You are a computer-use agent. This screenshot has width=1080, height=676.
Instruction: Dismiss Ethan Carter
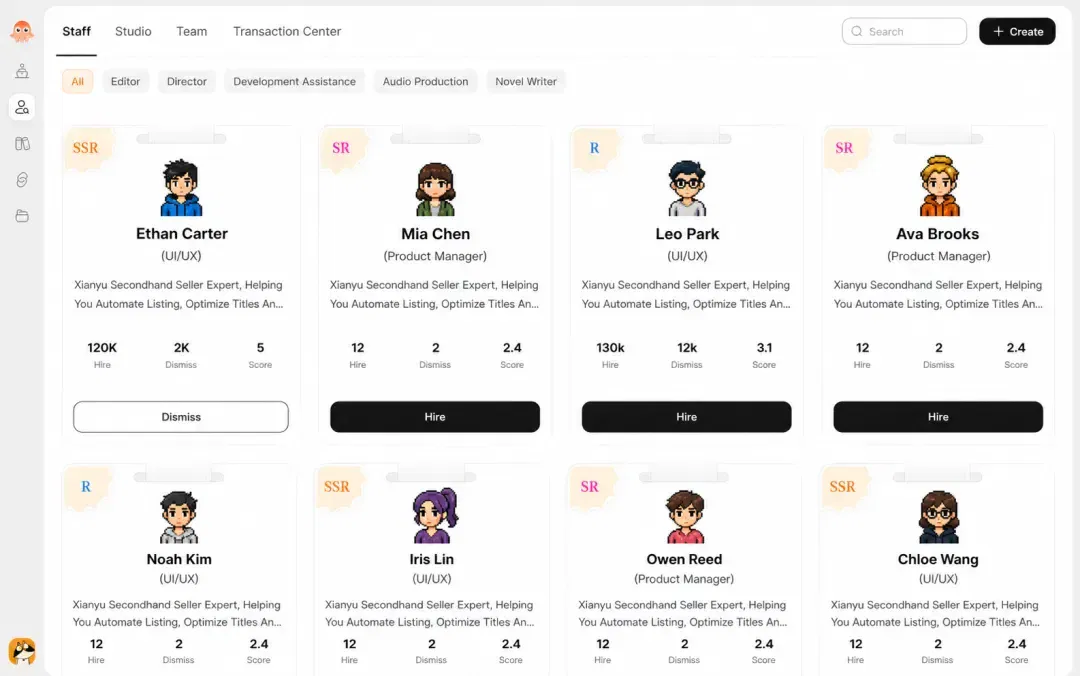coord(181,417)
